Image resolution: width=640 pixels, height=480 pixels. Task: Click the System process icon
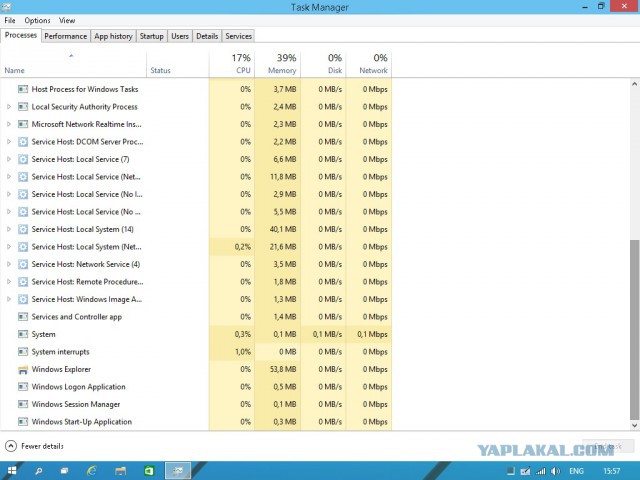23,334
